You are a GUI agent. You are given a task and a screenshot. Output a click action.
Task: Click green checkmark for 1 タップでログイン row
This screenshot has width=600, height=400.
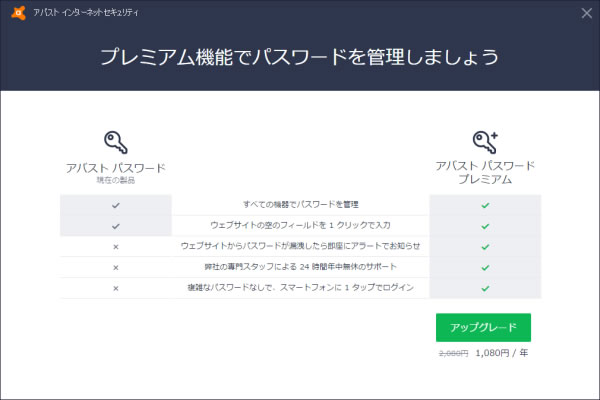[x=485, y=288]
